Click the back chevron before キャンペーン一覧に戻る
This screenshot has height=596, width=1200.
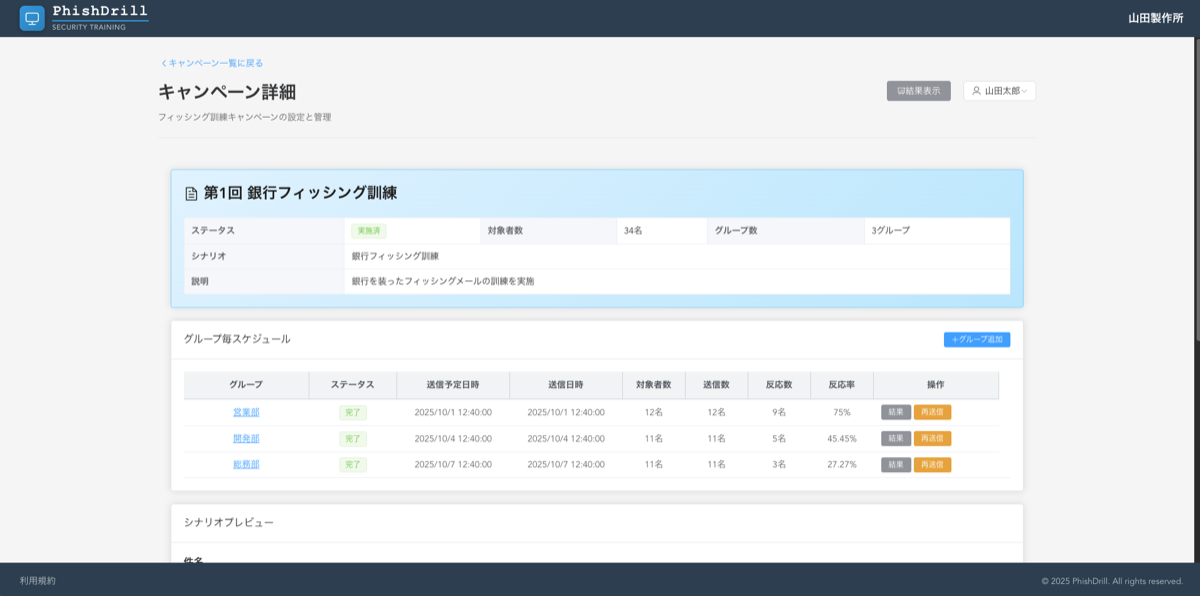tap(163, 62)
